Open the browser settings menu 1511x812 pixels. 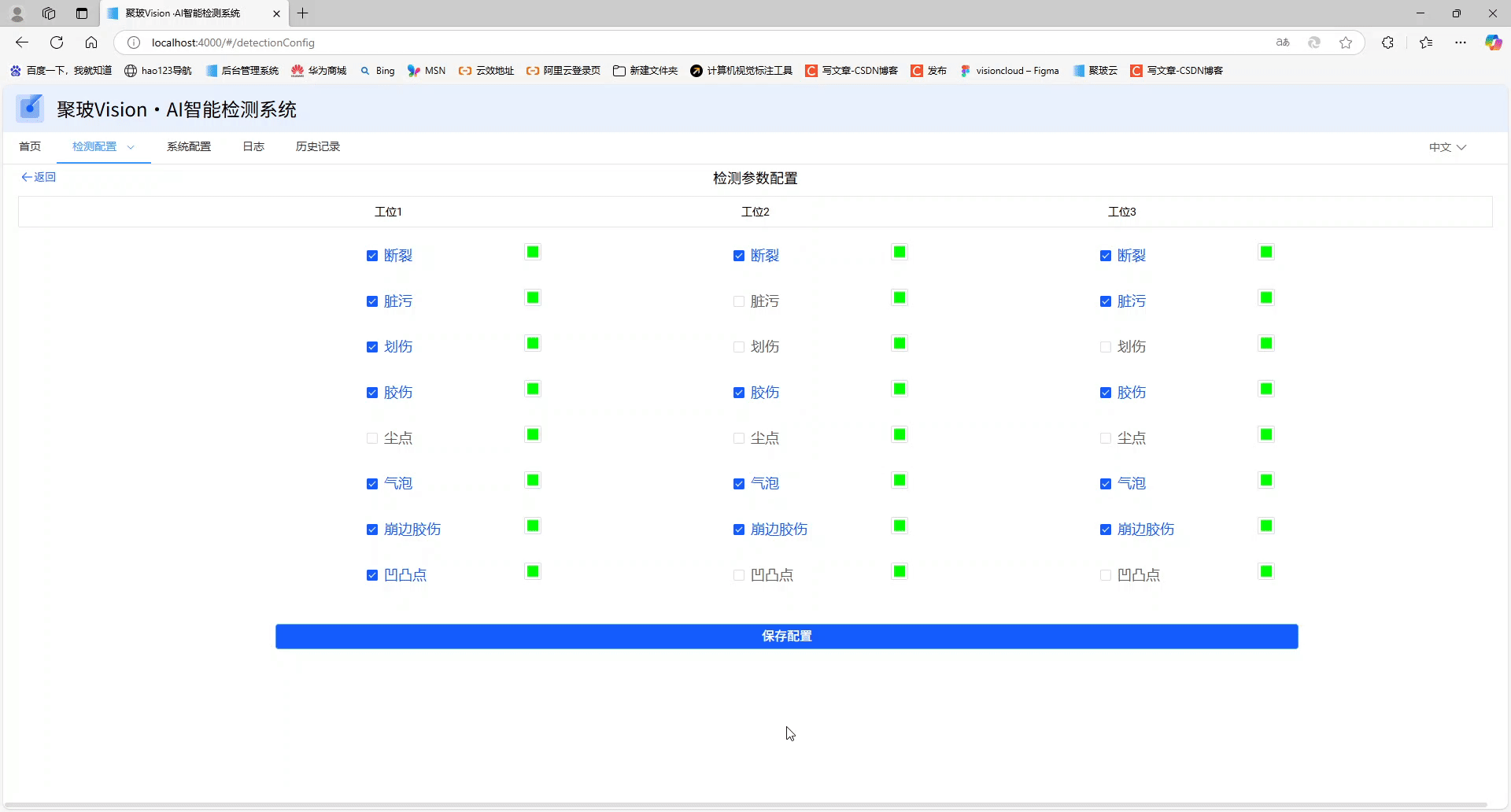point(1461,42)
